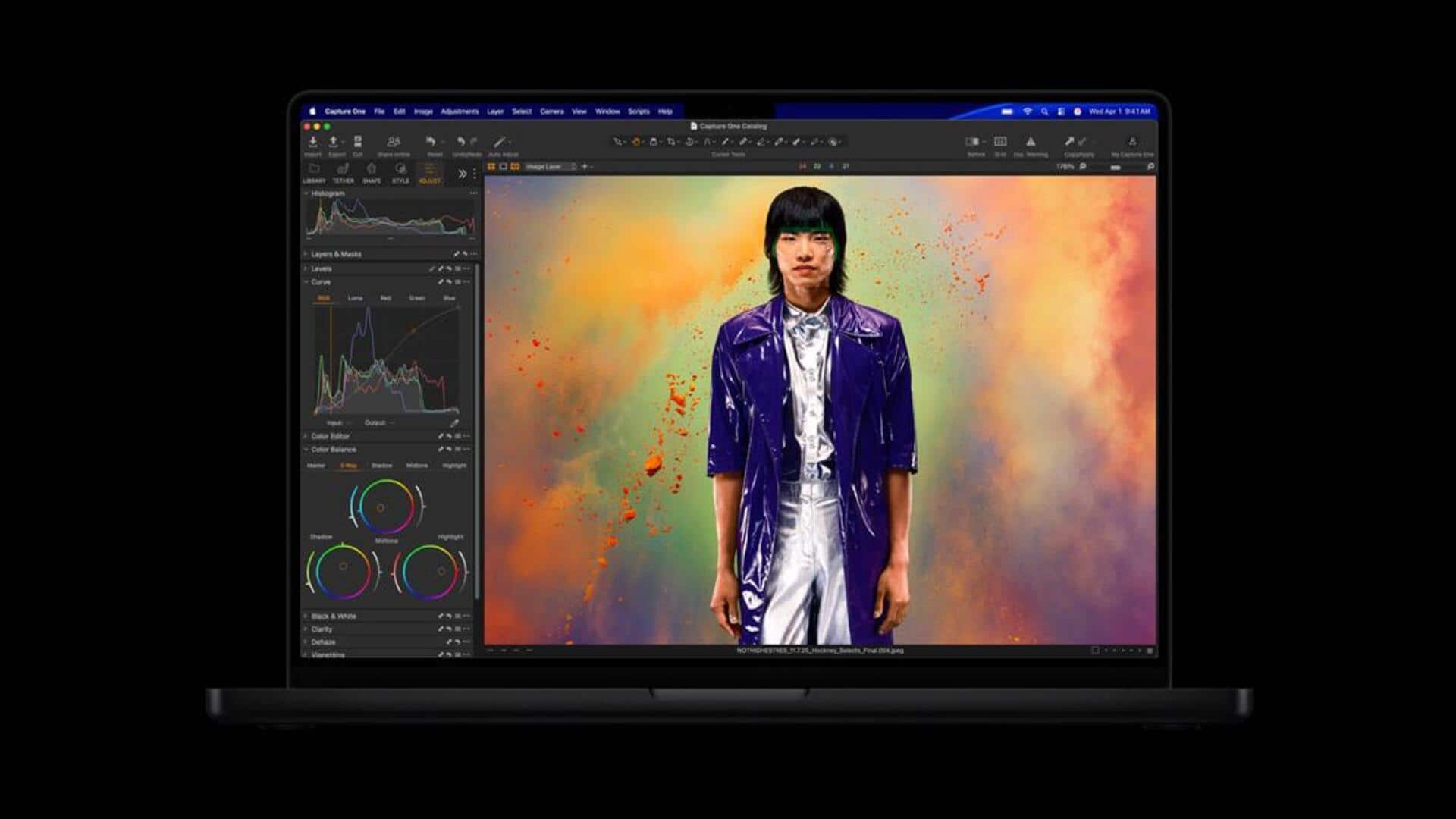Select the Import tool icon
The image size is (1456, 819).
[x=312, y=142]
